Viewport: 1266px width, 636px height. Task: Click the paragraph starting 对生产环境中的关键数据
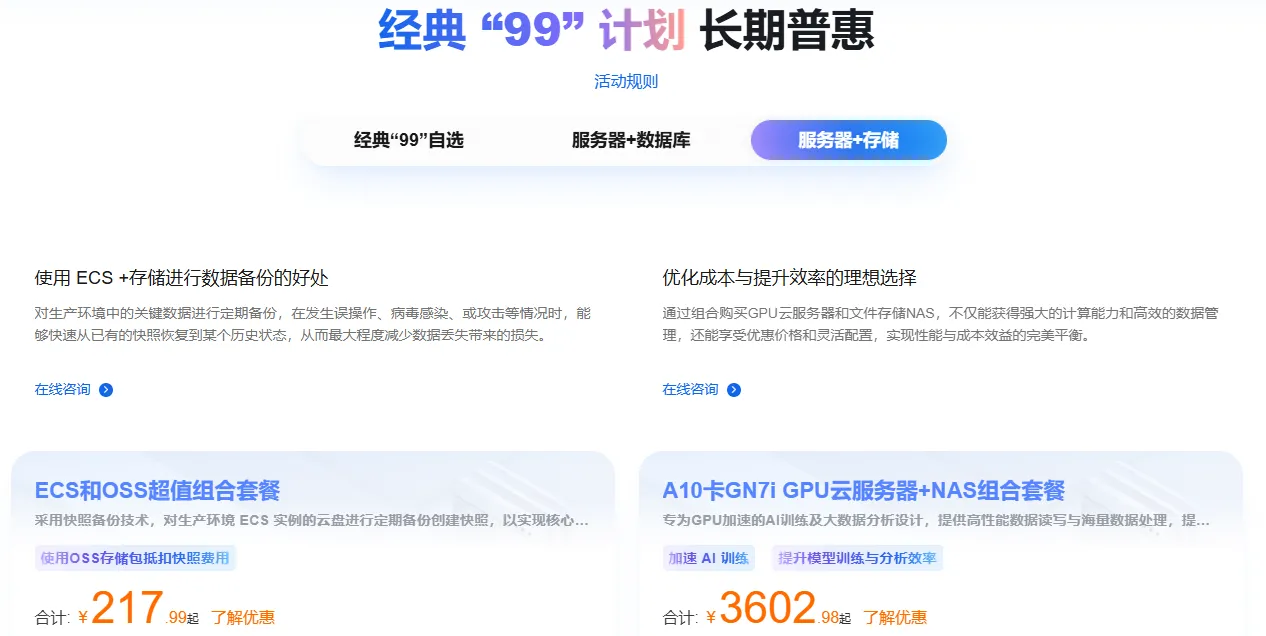click(313, 325)
